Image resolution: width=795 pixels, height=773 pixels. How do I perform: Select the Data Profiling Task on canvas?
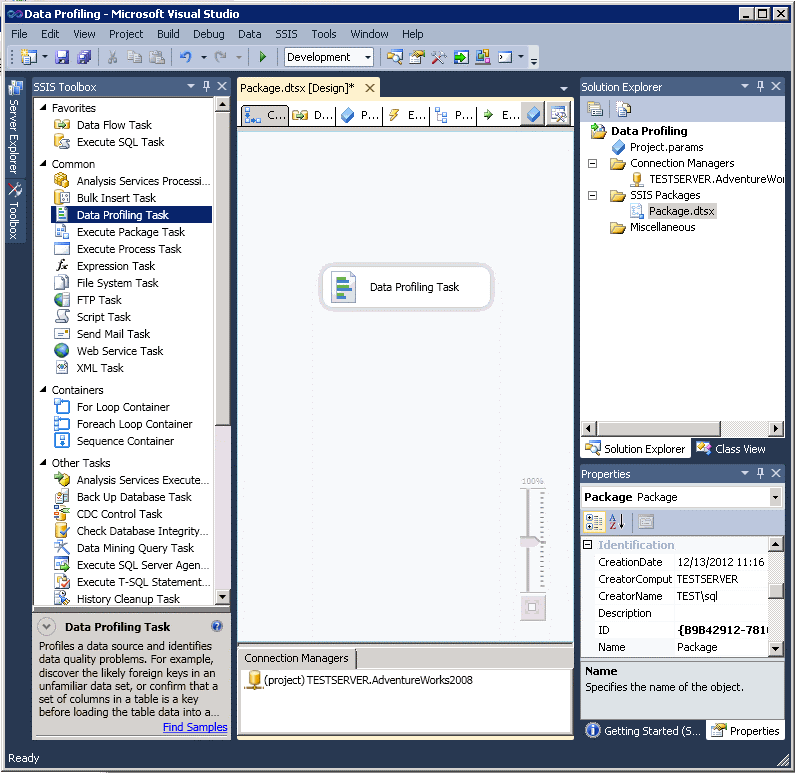click(406, 287)
